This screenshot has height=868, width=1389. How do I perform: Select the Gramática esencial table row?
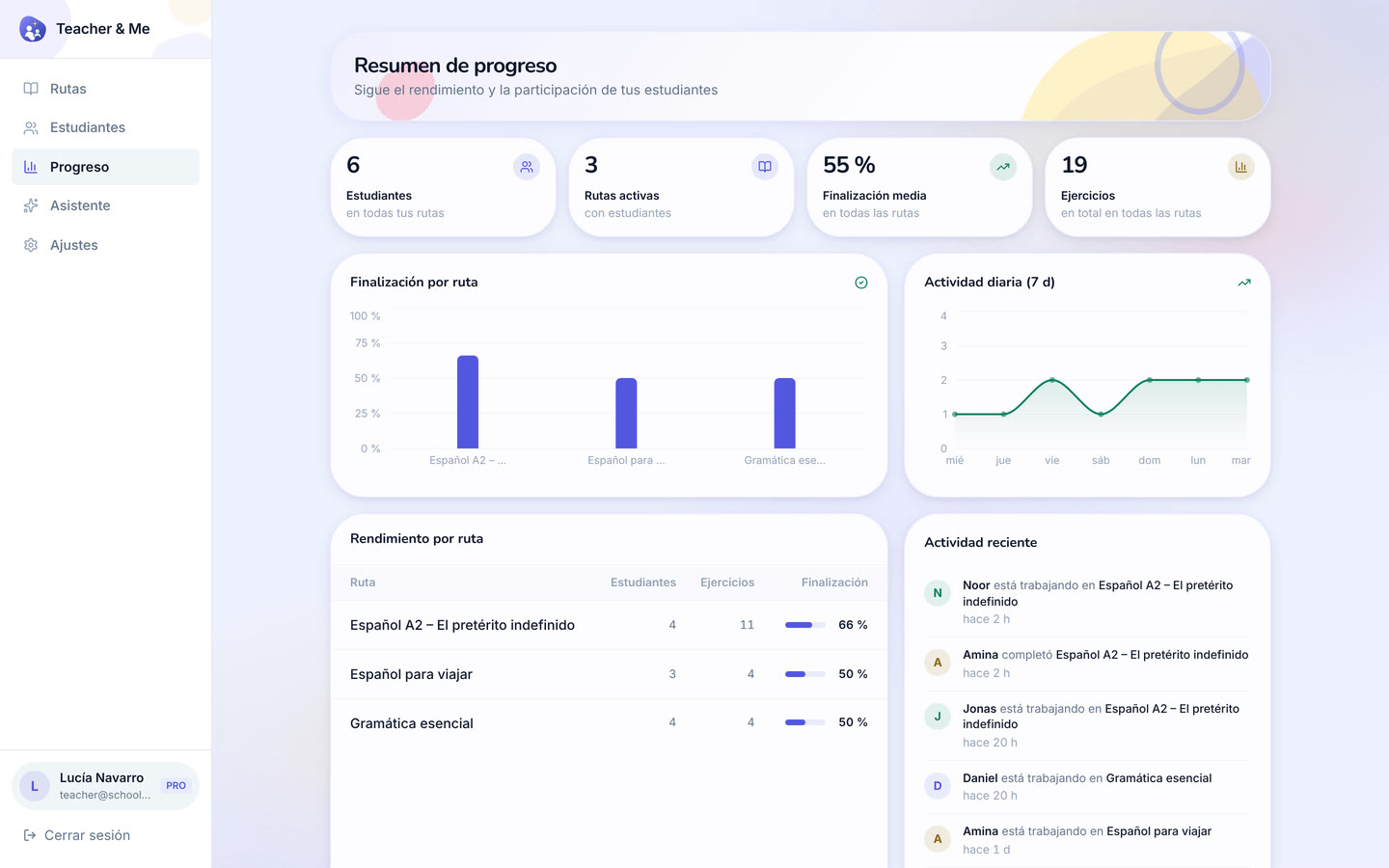pos(609,723)
